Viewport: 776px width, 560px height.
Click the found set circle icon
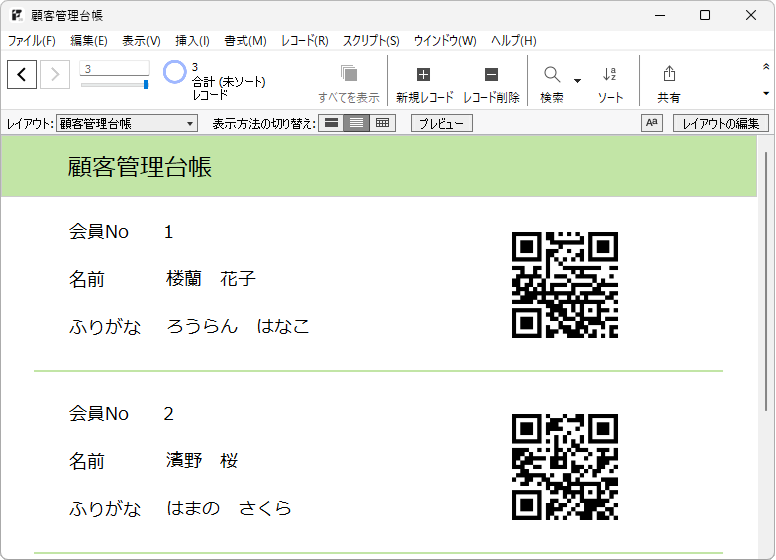(x=174, y=72)
